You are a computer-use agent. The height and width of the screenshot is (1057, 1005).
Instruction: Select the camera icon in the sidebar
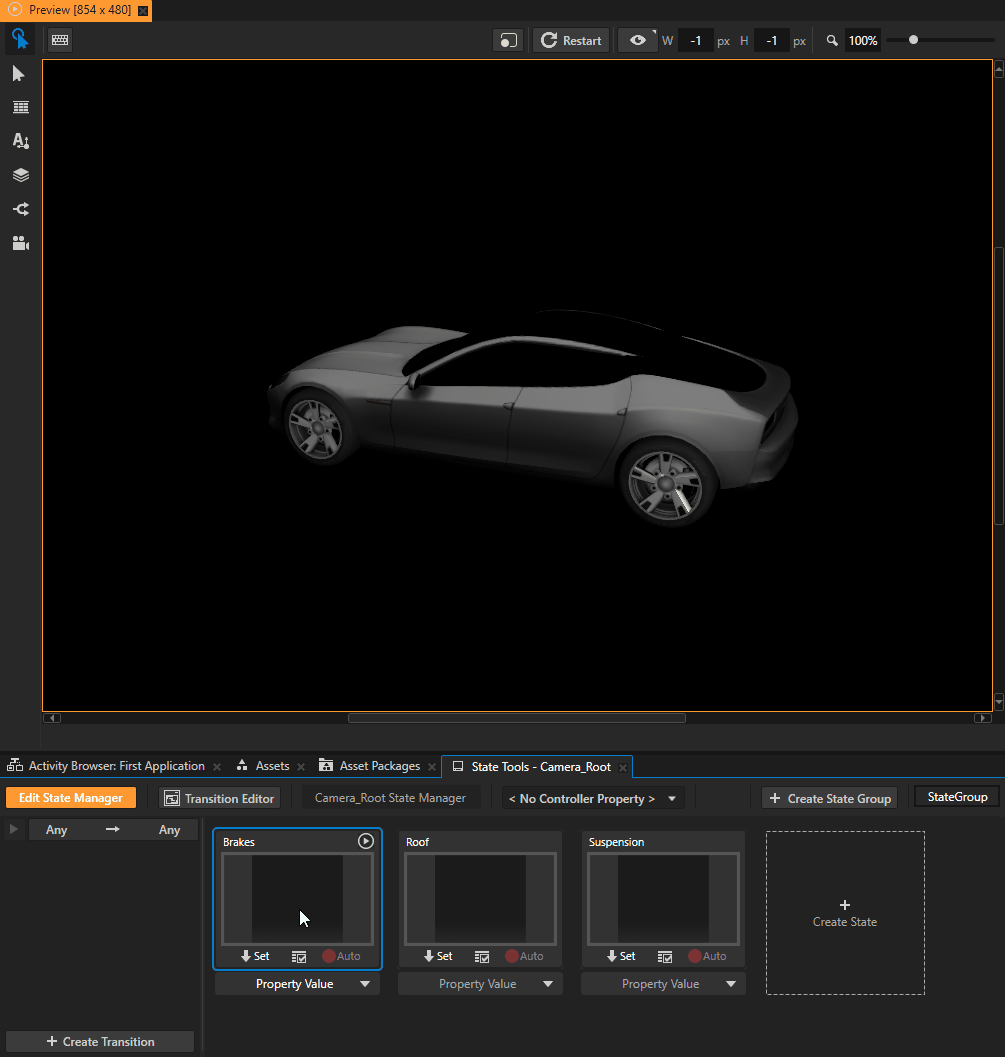(x=20, y=243)
